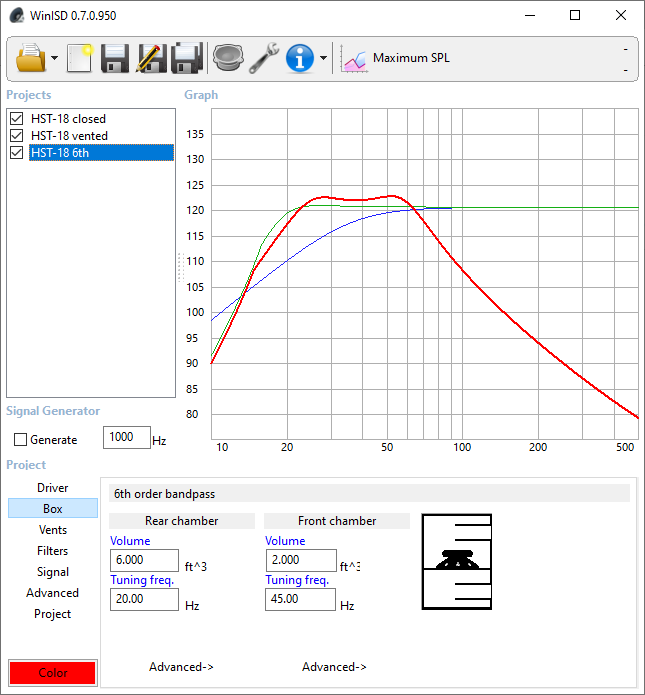645x695 pixels.
Task: Minimize the WinISD window
Action: [x=530, y=16]
